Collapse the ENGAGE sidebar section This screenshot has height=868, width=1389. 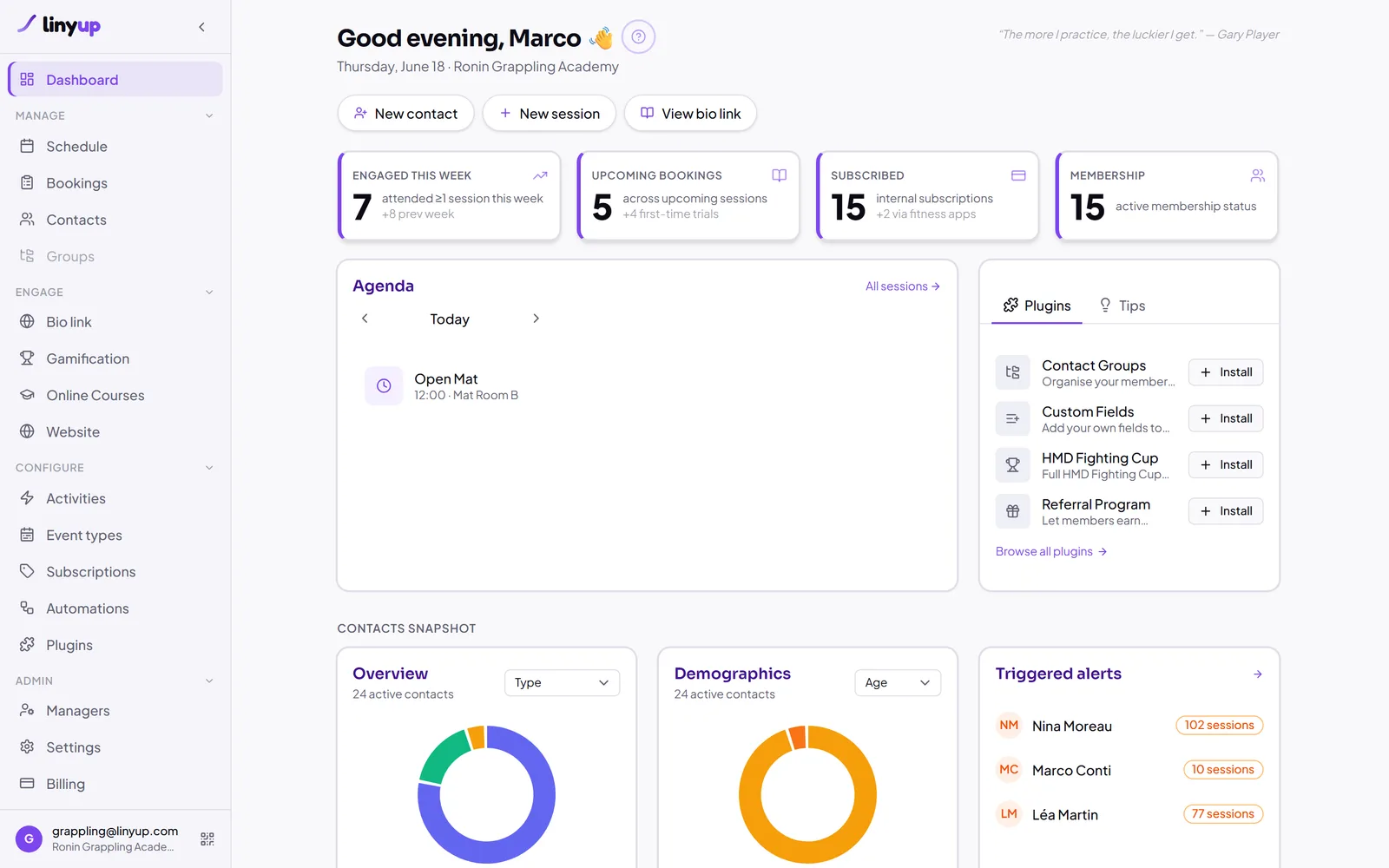[209, 293]
